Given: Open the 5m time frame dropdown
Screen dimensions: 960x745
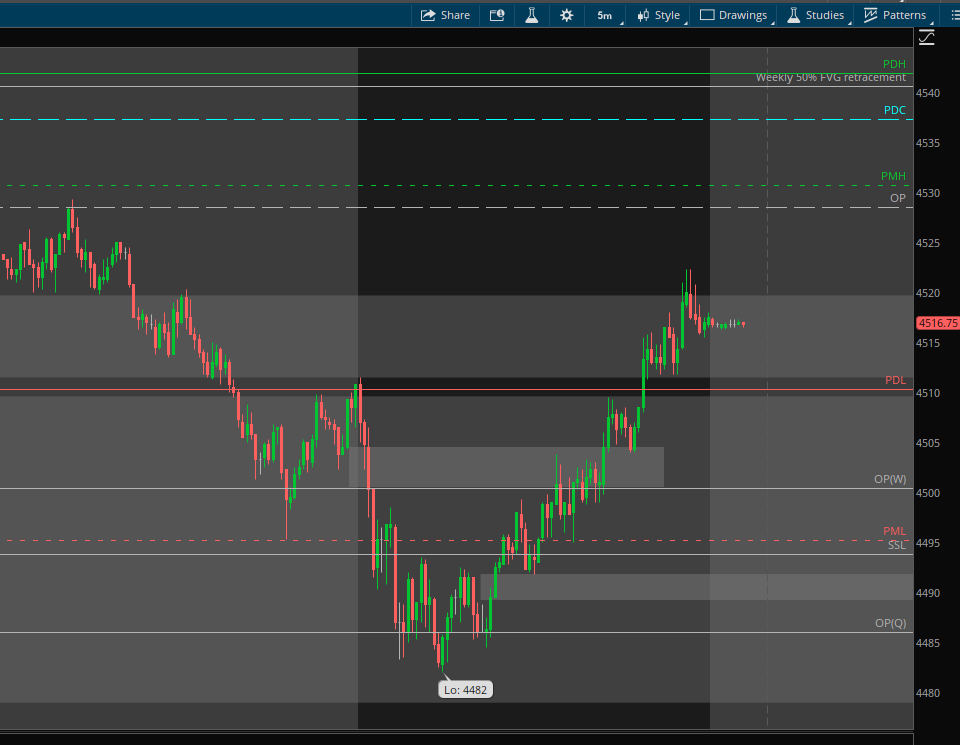Looking at the screenshot, I should tap(605, 15).
